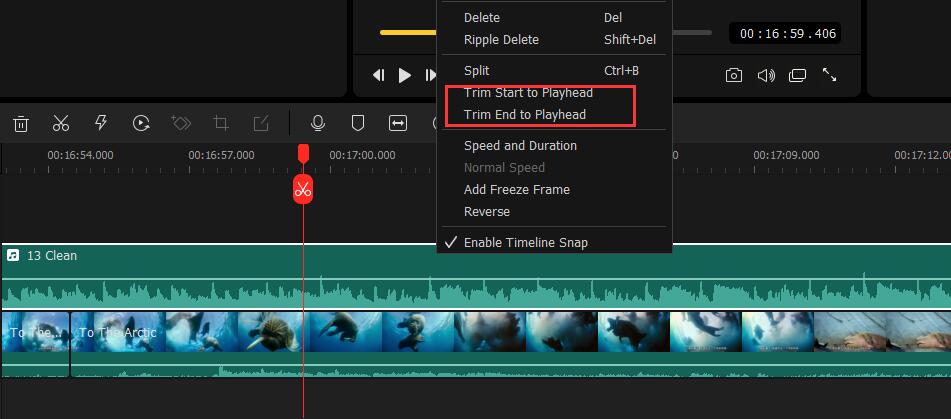Viewport: 951px width, 419px height.
Task: Open the detach preview window icon
Action: tap(798, 75)
